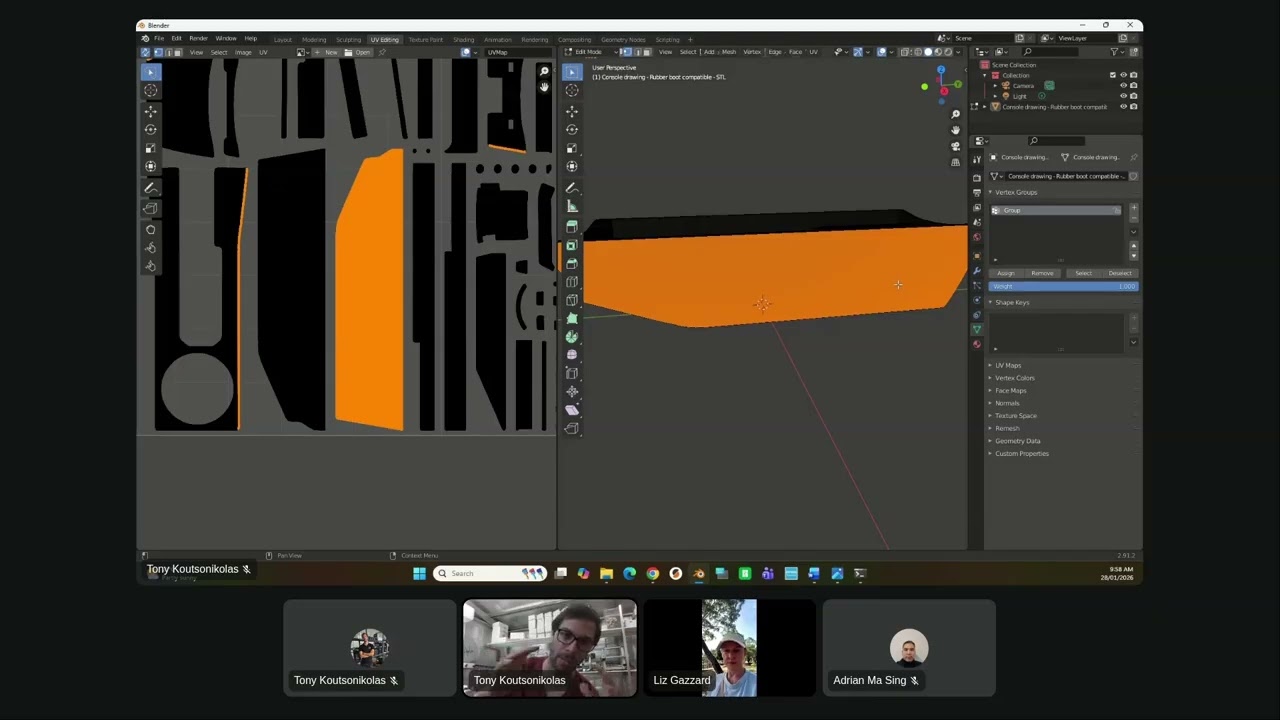
Task: Switch to the Shading workspace tab
Action: tap(463, 39)
